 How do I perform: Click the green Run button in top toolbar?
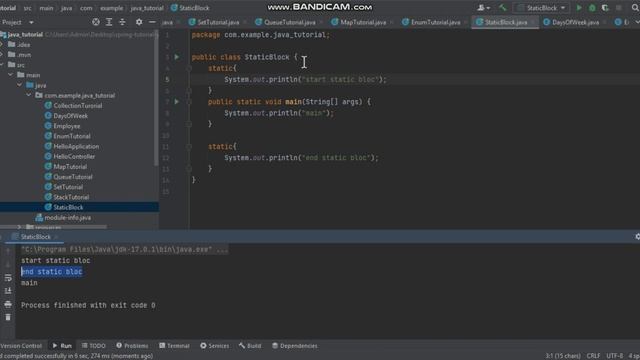click(x=579, y=8)
